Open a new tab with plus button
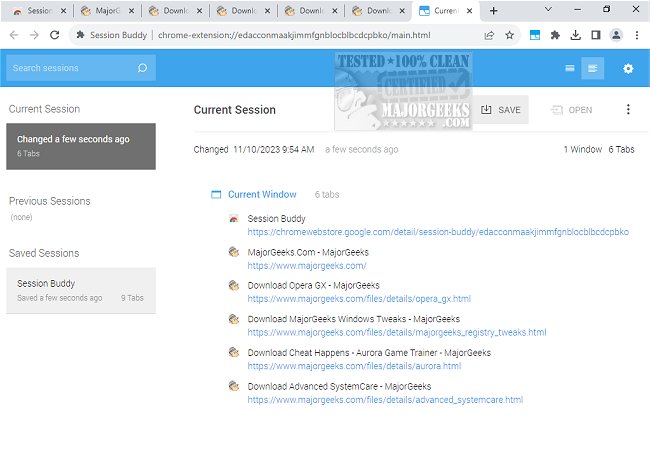Image resolution: width=650 pixels, height=462 pixels. point(493,10)
